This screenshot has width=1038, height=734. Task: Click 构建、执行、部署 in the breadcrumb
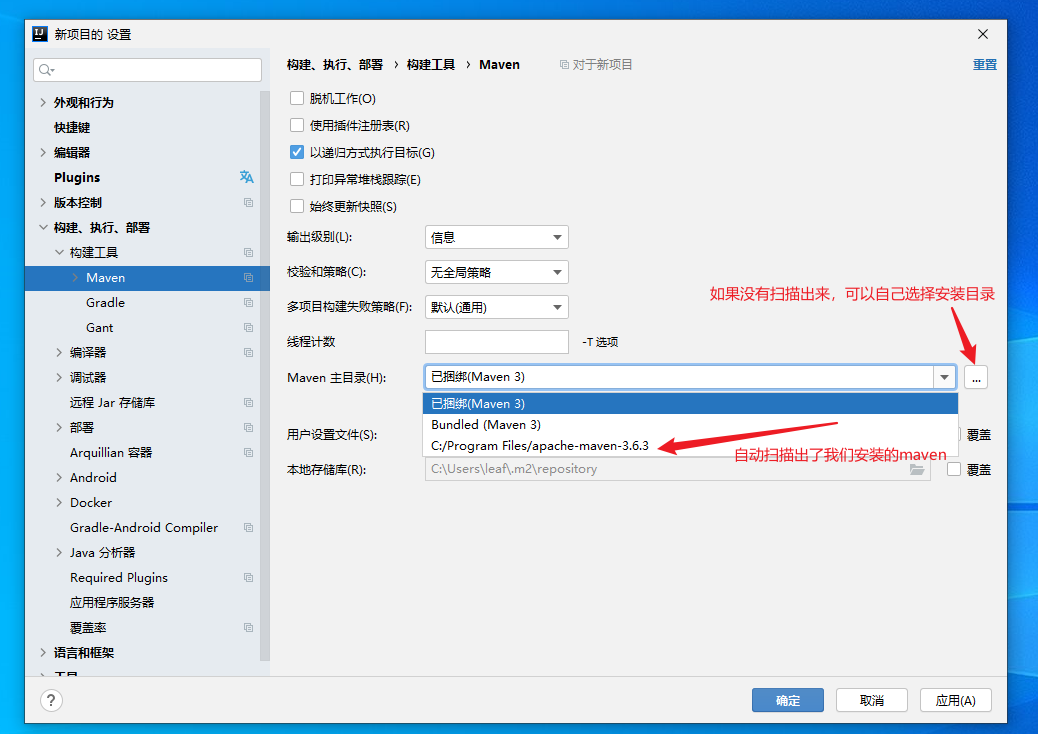pos(337,64)
